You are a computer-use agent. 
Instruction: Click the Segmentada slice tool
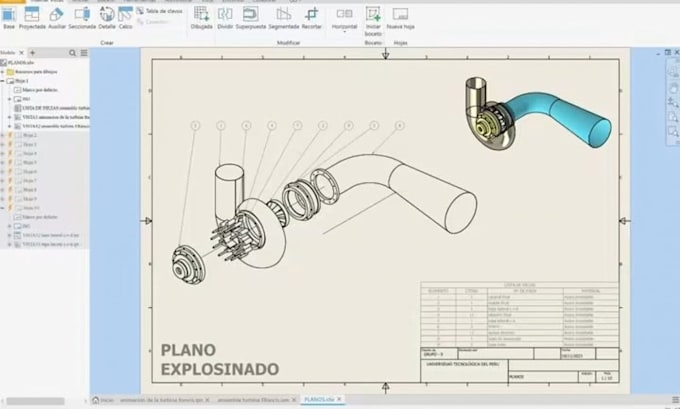pos(284,18)
